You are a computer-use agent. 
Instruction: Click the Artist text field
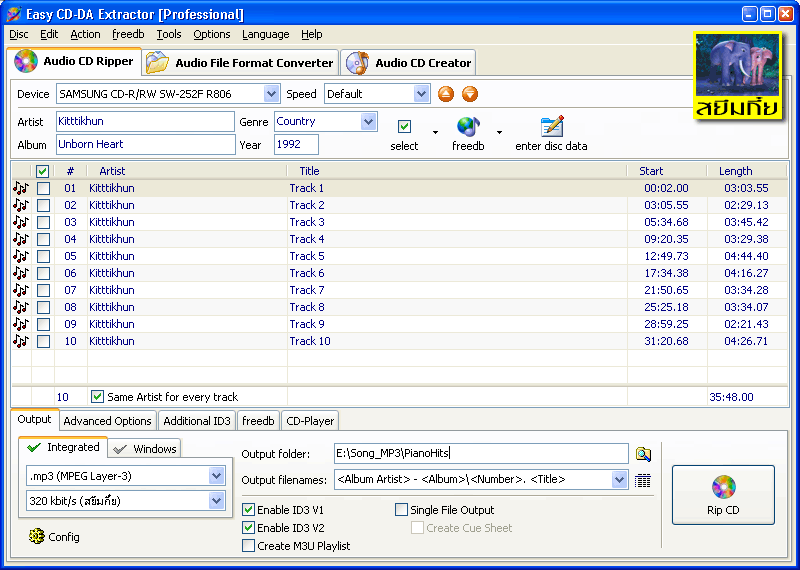point(145,121)
